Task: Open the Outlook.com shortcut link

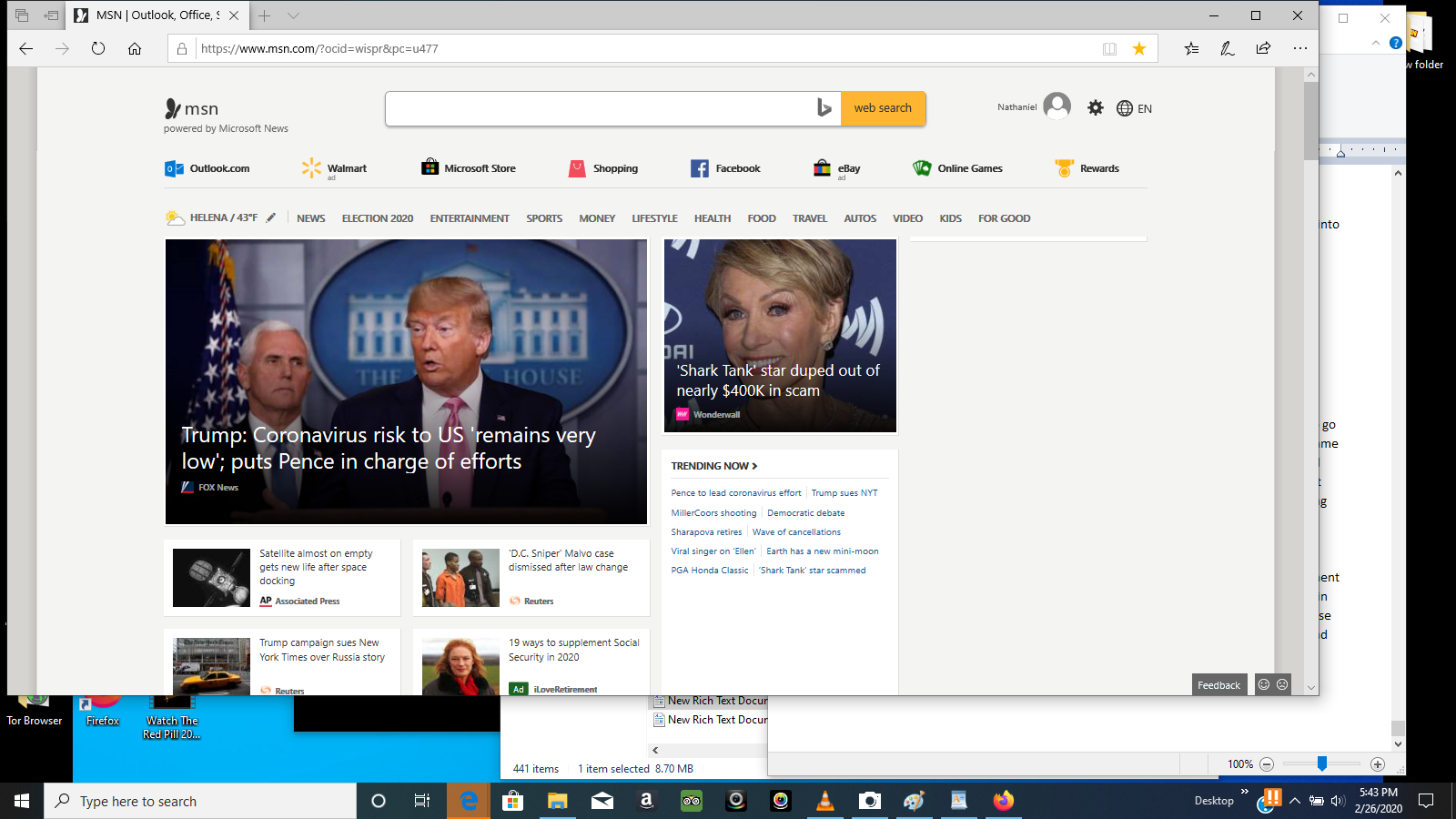Action: (x=207, y=168)
